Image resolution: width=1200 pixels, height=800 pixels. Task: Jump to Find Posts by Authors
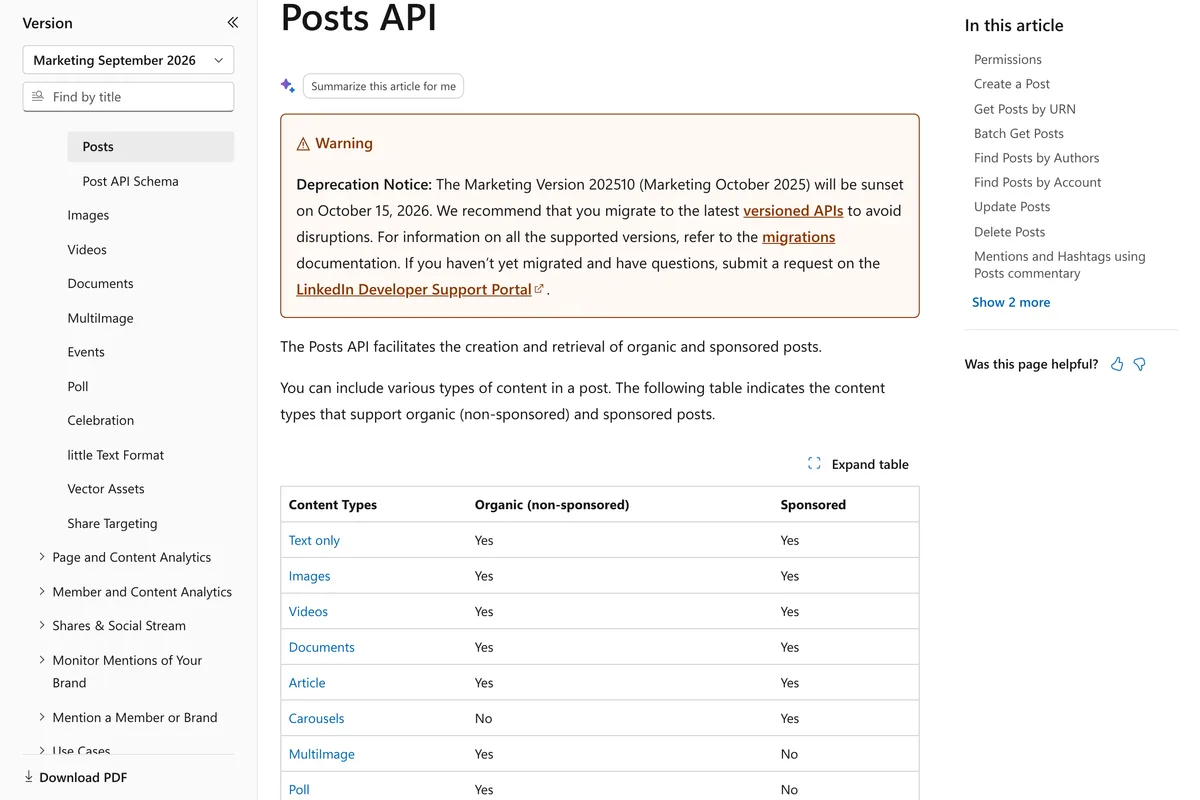click(x=1036, y=157)
